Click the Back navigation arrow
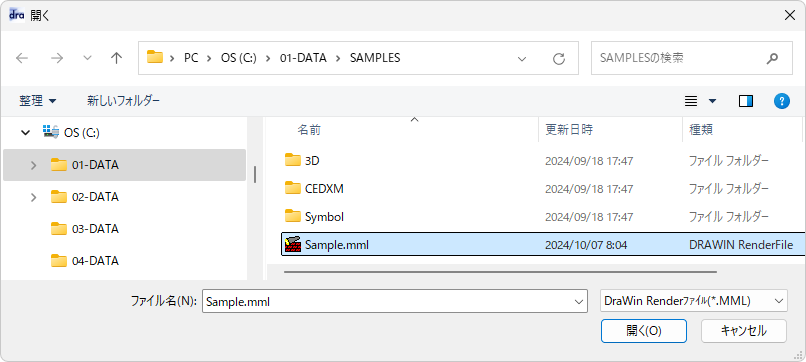Image resolution: width=806 pixels, height=362 pixels. pyautogui.click(x=22, y=58)
